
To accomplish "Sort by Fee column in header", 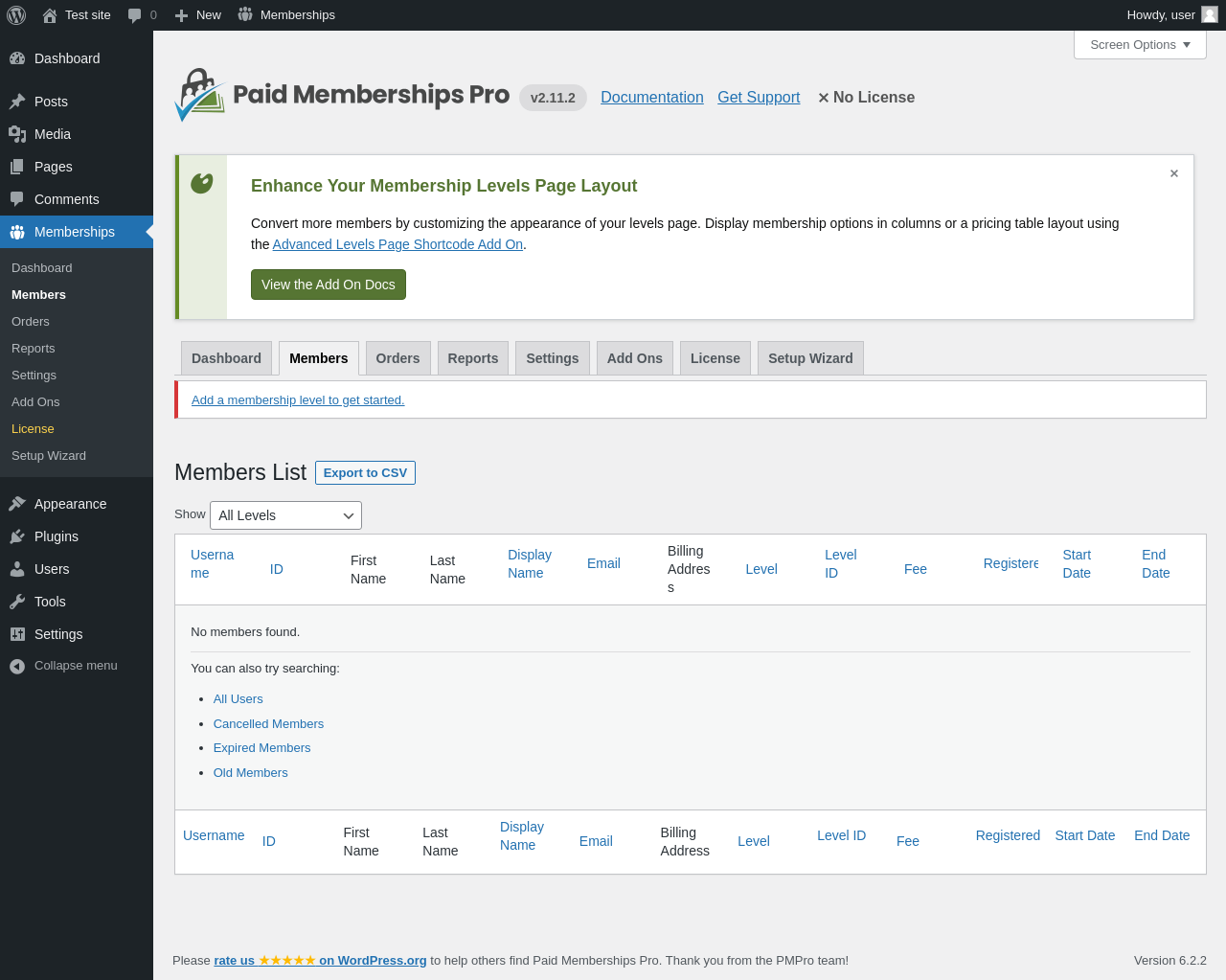I will [x=916, y=569].
